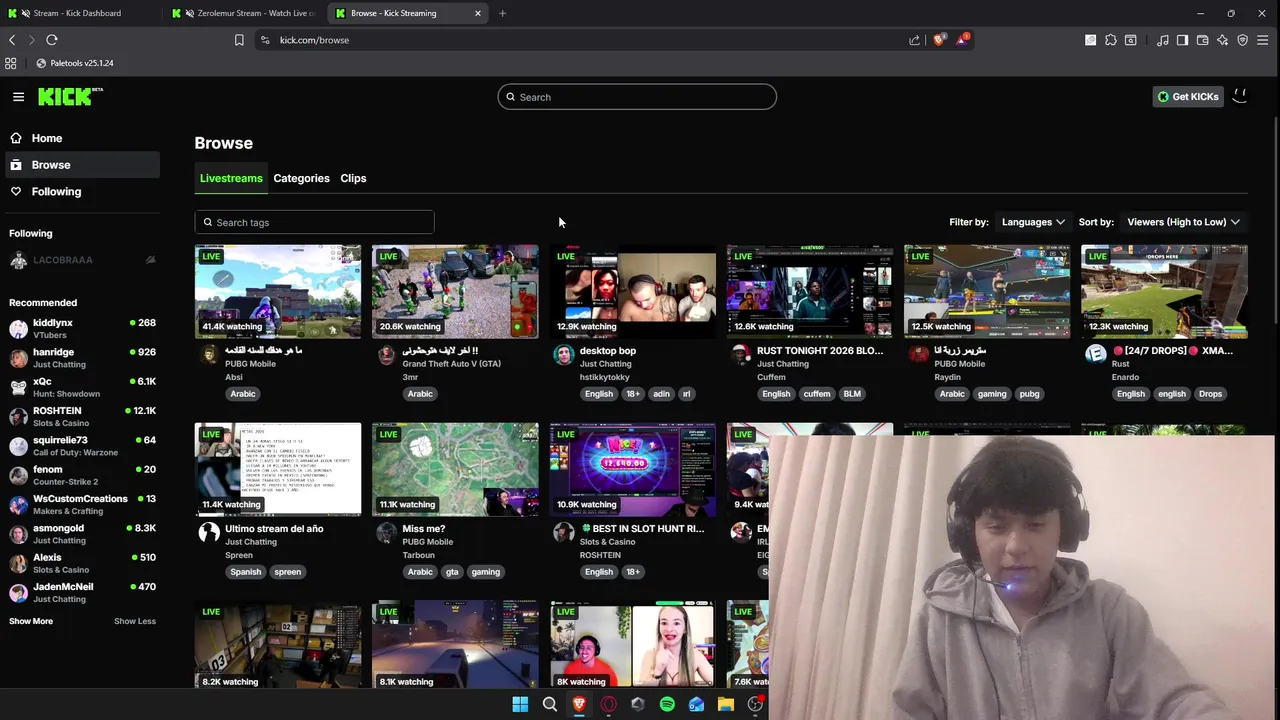Open the BEST IN SLOT HUNT stream thumbnail
The width and height of the screenshot is (1280, 720).
pos(633,469)
